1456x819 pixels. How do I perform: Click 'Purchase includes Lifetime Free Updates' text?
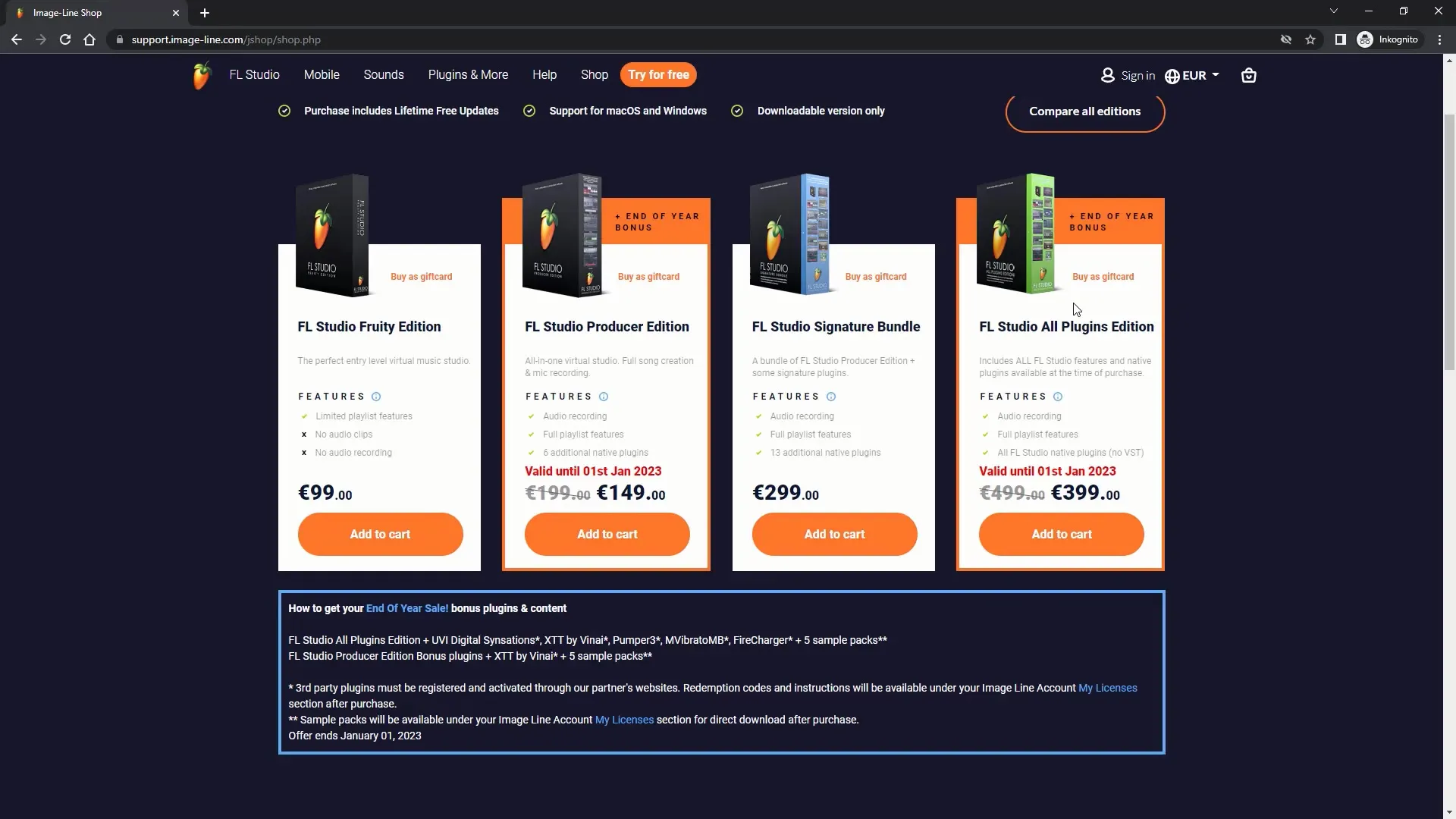click(x=401, y=111)
